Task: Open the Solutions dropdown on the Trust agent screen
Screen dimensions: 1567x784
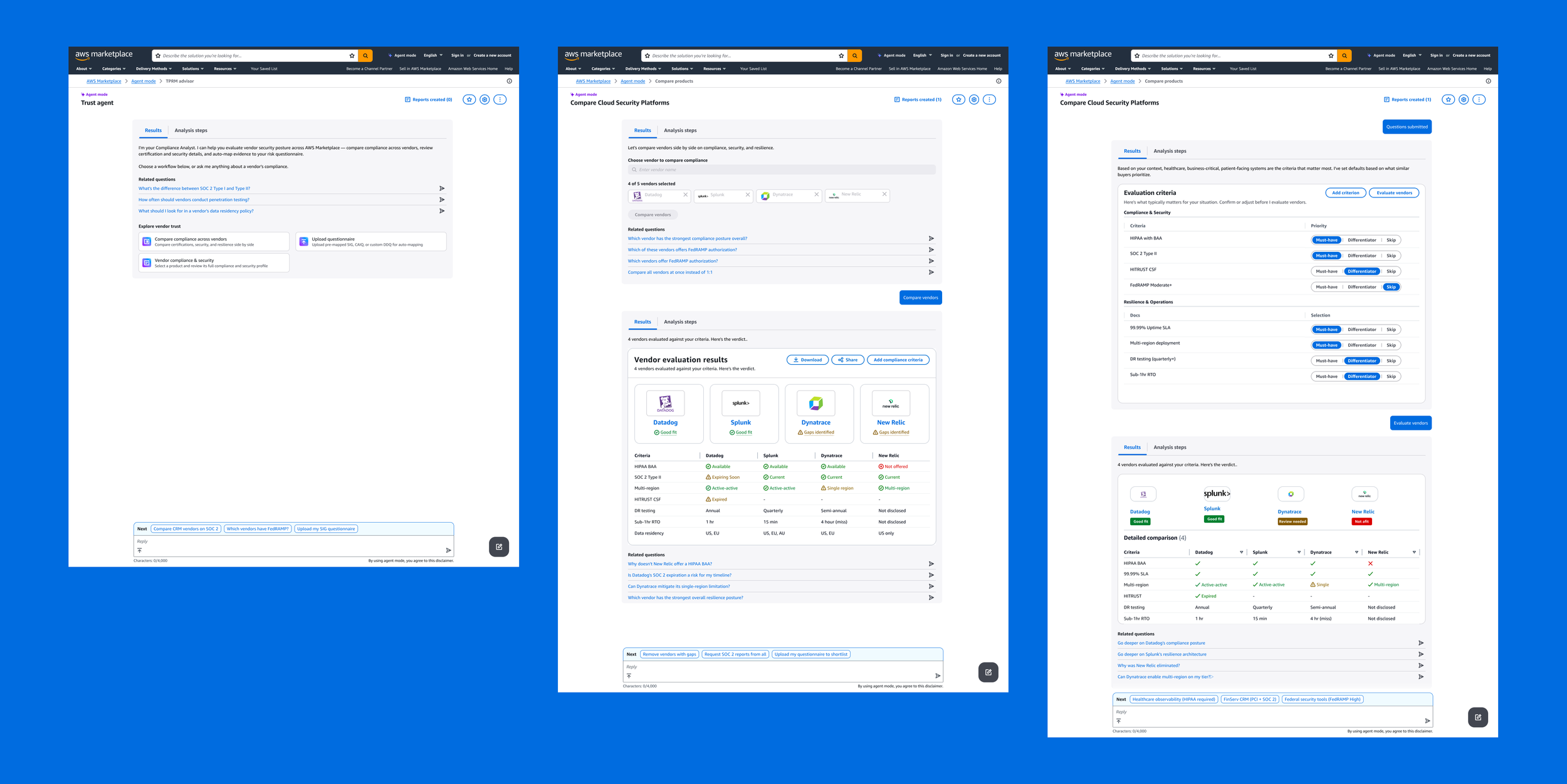Action: coord(193,69)
